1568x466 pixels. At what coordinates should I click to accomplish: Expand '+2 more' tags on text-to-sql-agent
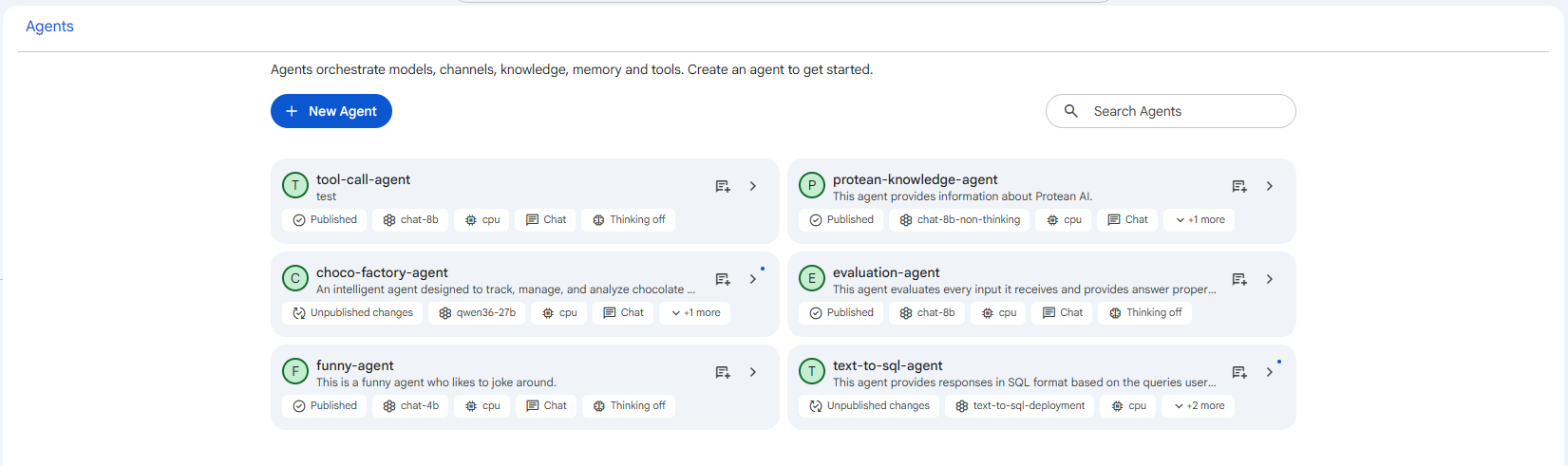[x=1199, y=406]
